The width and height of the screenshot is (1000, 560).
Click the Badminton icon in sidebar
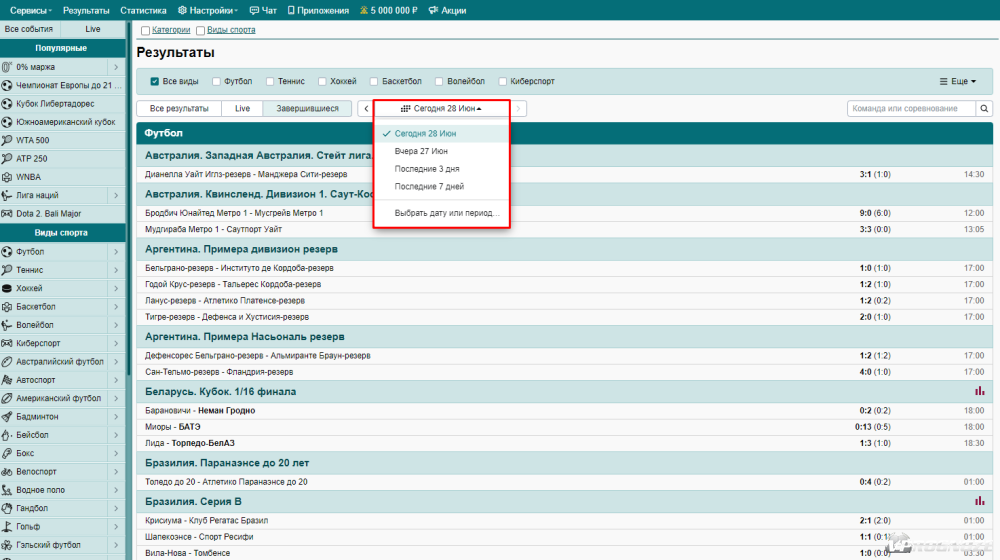click(x=8, y=416)
